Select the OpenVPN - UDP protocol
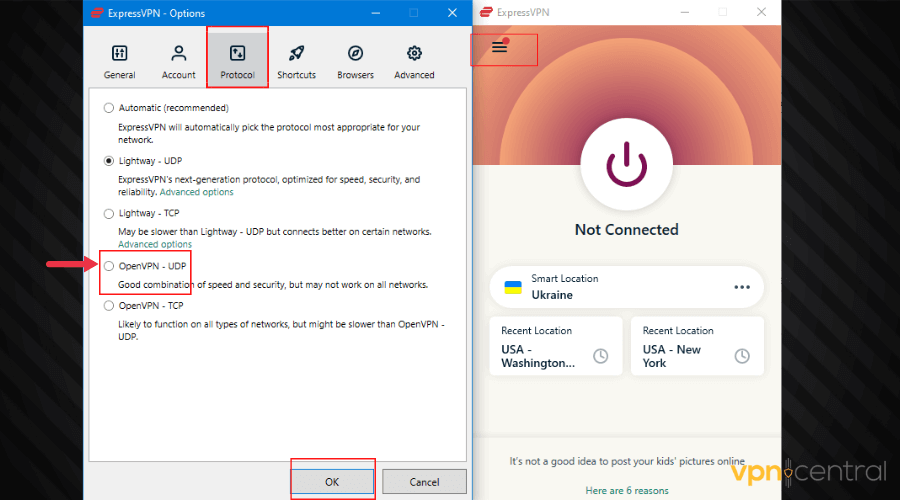900x500 pixels. pyautogui.click(x=108, y=266)
